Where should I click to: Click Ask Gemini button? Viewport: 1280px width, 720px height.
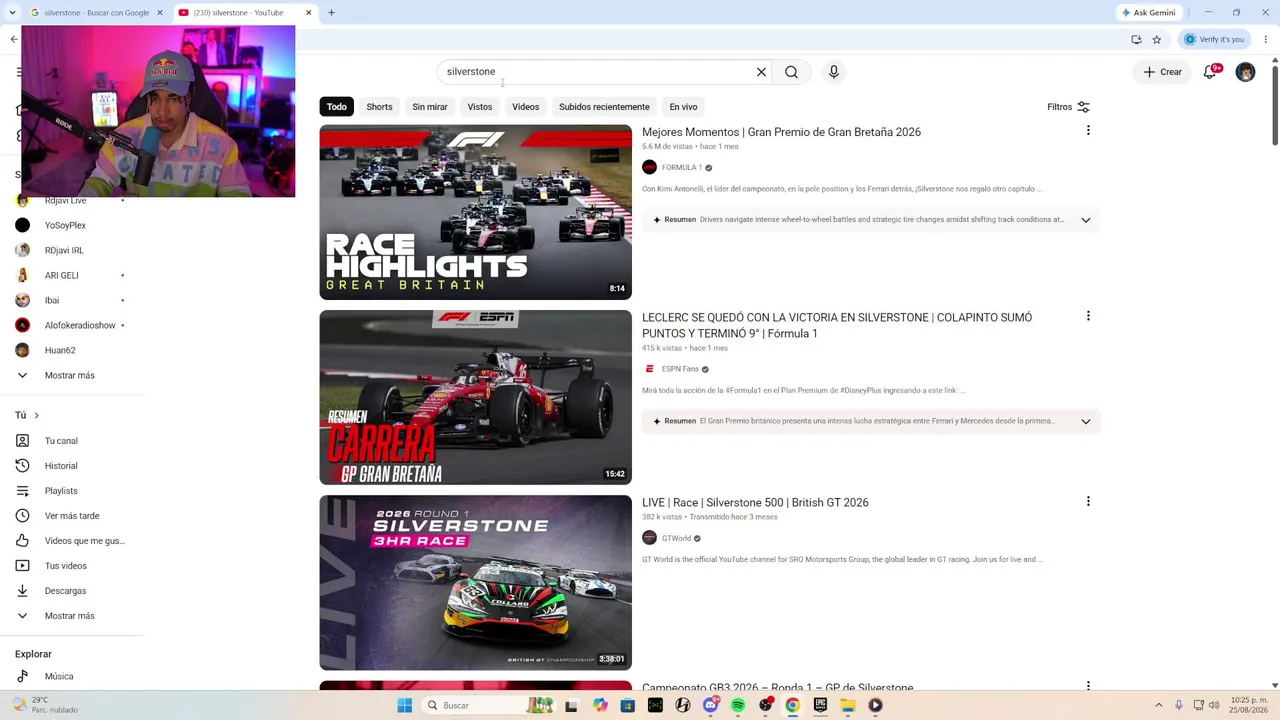click(x=1149, y=13)
